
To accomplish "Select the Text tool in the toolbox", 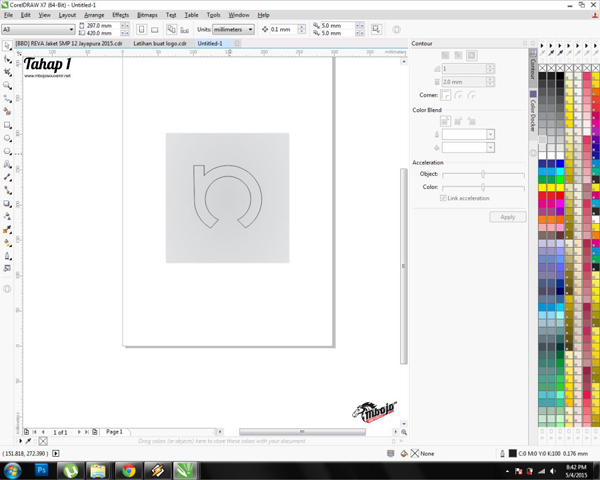I will [x=7, y=164].
